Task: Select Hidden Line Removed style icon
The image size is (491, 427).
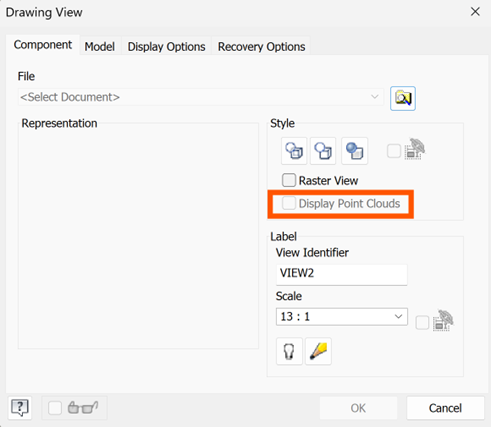Action: tap(323, 151)
